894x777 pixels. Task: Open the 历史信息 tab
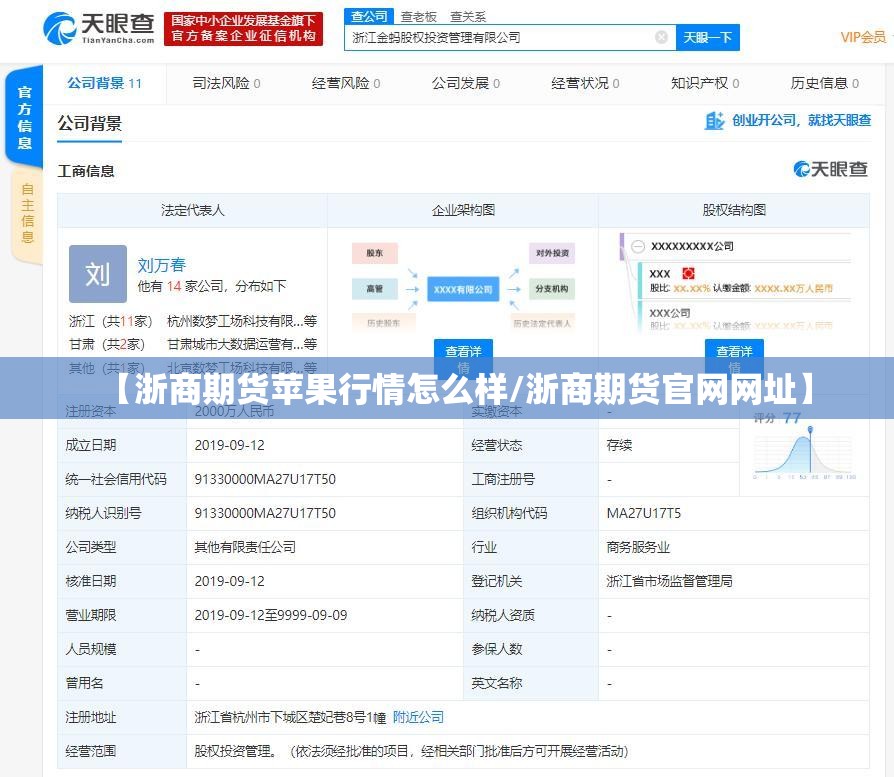point(824,83)
